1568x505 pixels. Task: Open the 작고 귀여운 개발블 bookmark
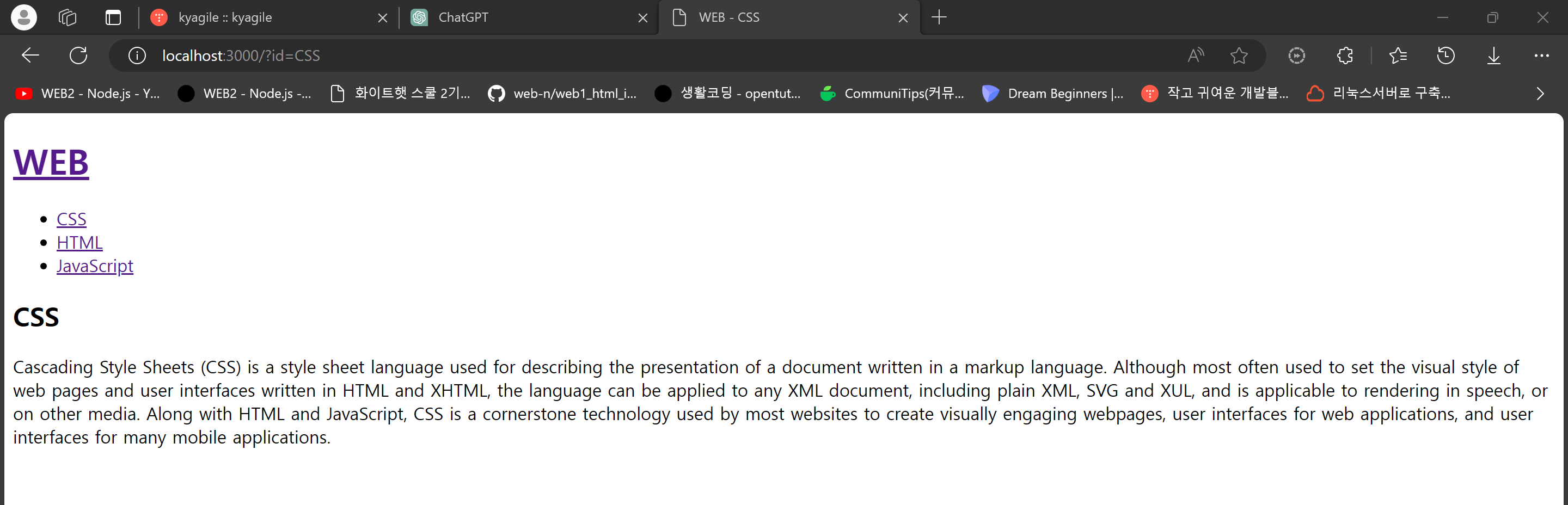coord(1215,94)
